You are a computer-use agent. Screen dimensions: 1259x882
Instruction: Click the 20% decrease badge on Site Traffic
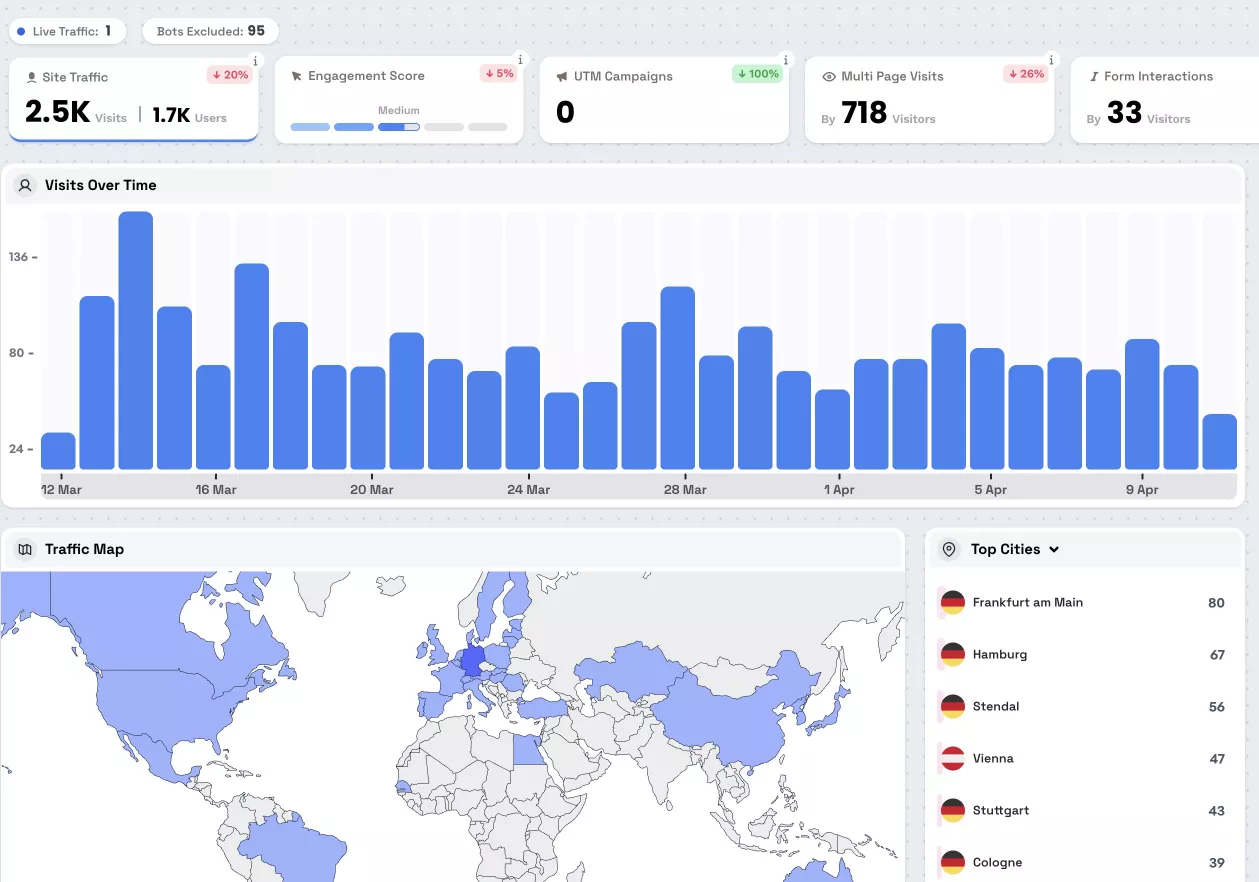(229, 75)
